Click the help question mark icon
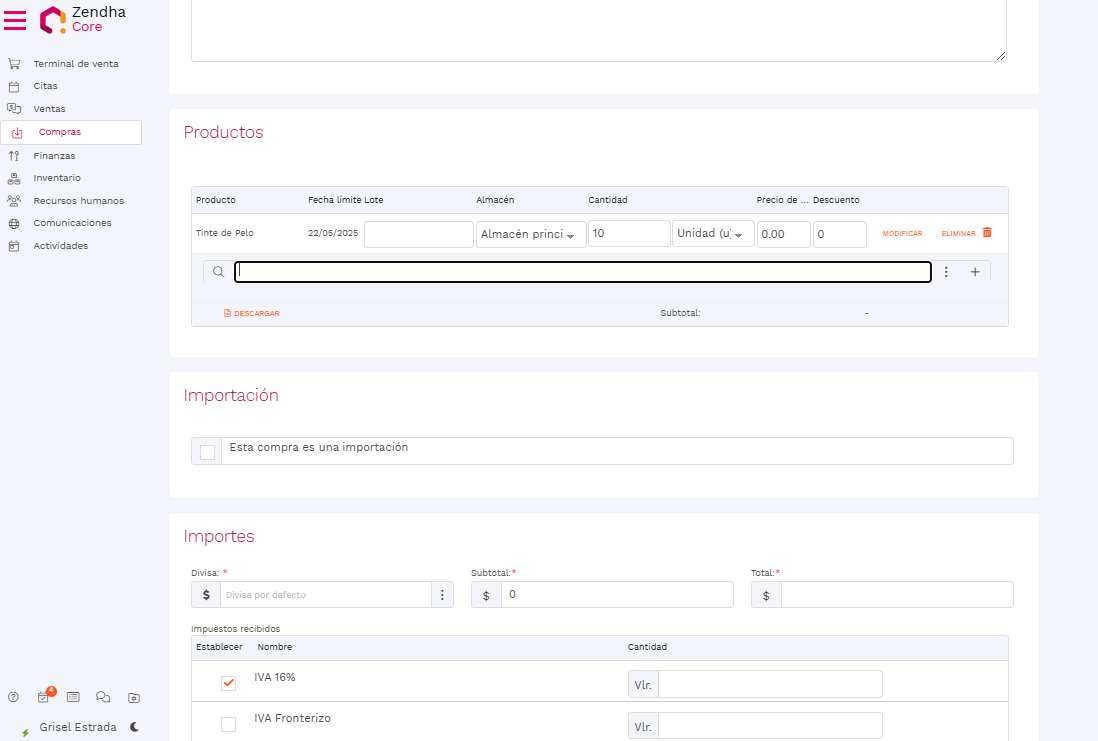 (14, 698)
